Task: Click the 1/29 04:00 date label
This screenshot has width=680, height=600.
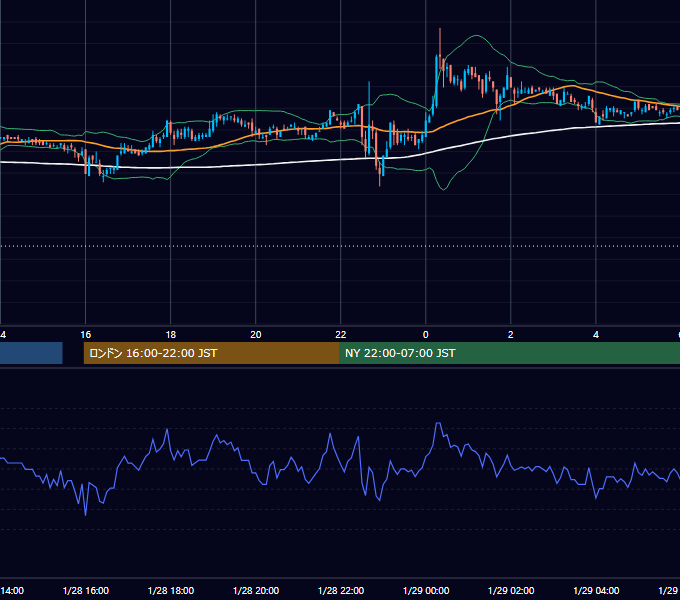Action: click(x=596, y=590)
